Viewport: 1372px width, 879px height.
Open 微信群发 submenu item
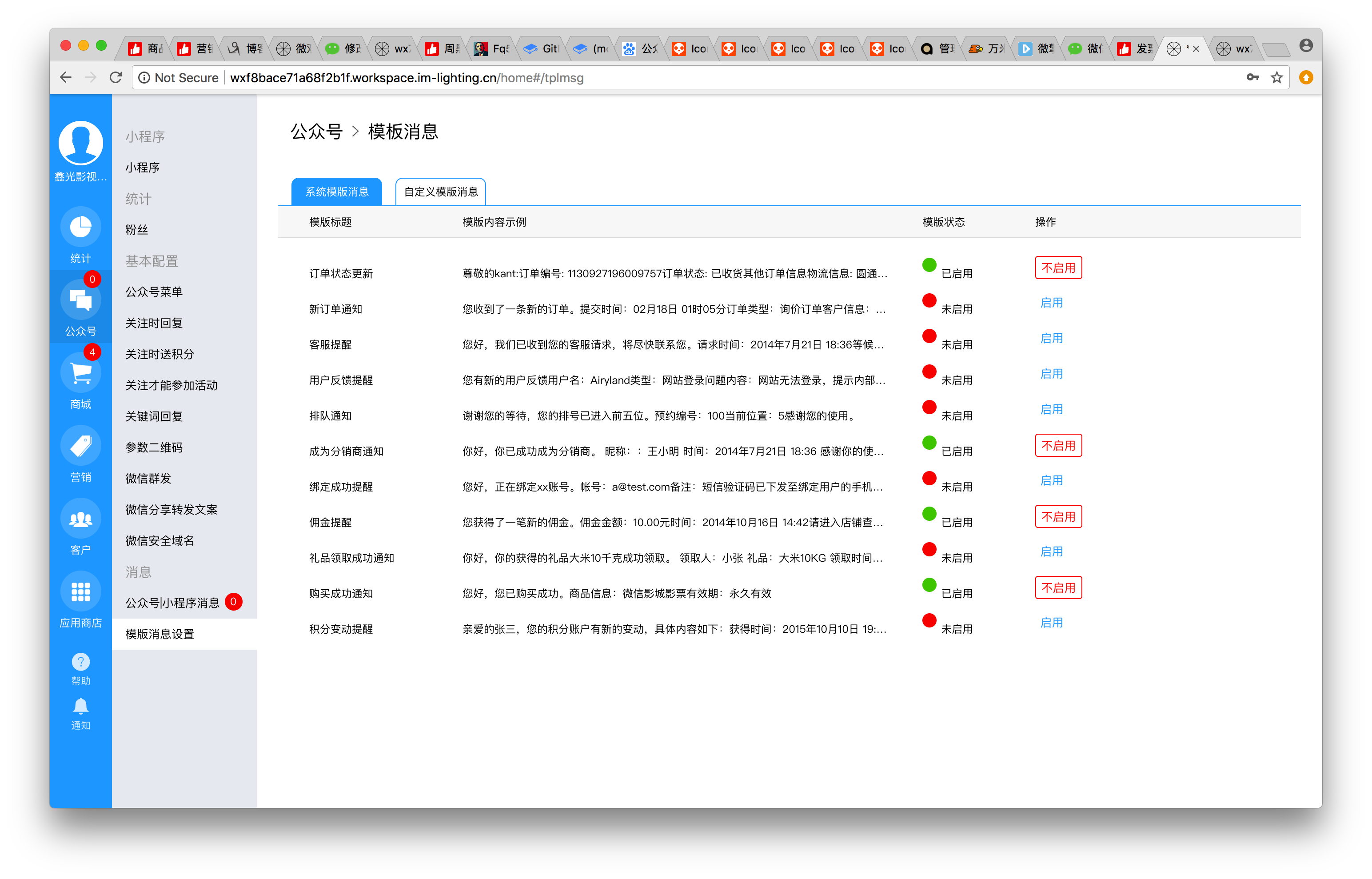coord(184,478)
